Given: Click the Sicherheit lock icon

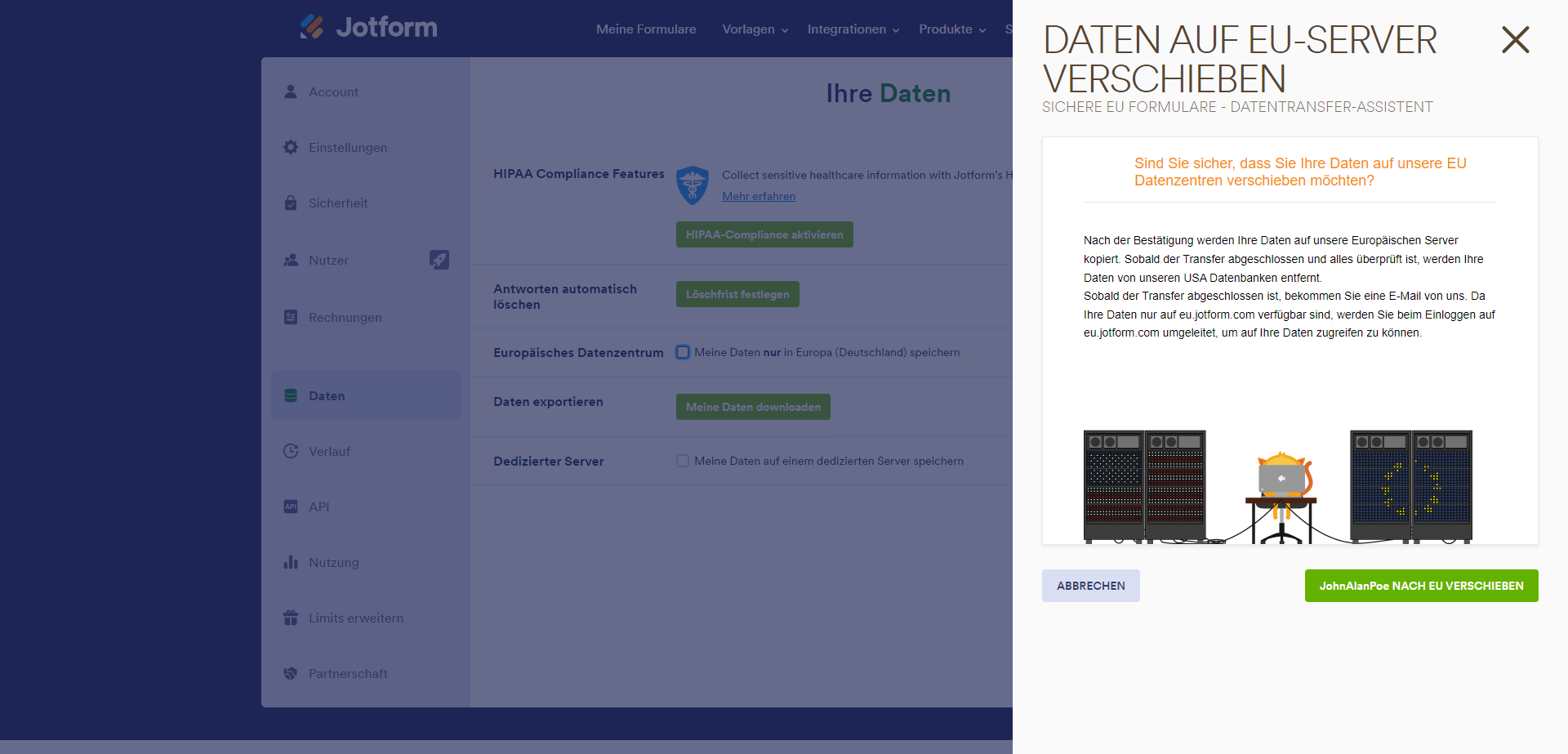Looking at the screenshot, I should (291, 203).
